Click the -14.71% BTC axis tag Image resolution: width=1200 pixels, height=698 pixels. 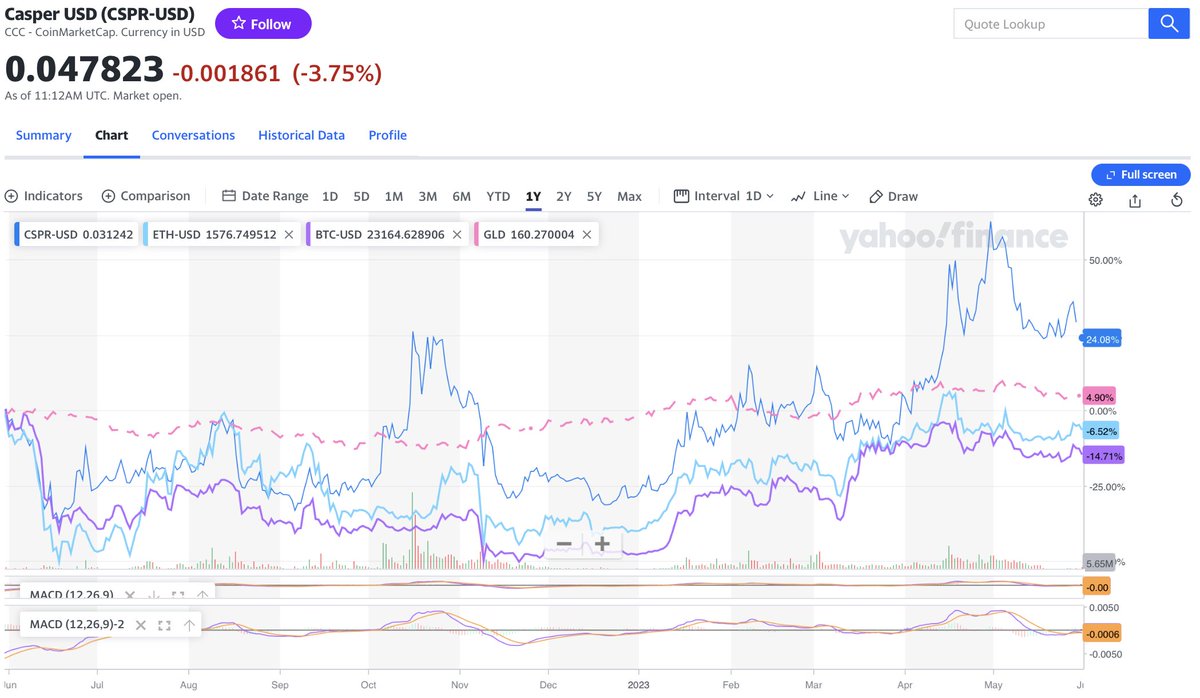[x=1103, y=456]
